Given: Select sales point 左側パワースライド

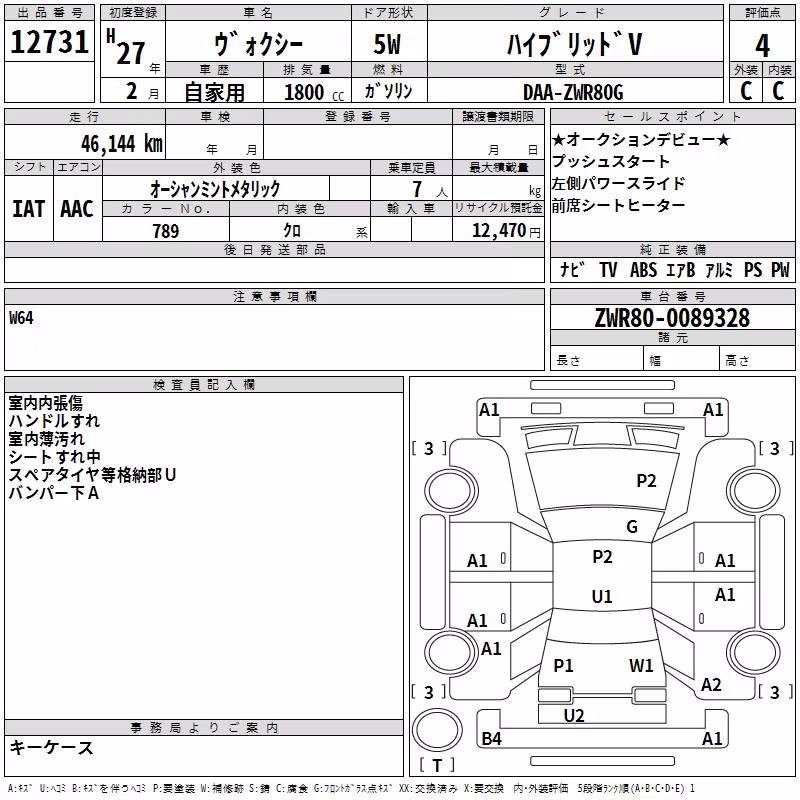Looking at the screenshot, I should click(x=618, y=183).
